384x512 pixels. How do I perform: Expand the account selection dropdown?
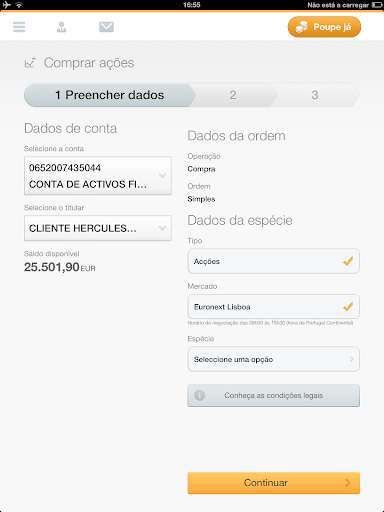click(x=98, y=176)
